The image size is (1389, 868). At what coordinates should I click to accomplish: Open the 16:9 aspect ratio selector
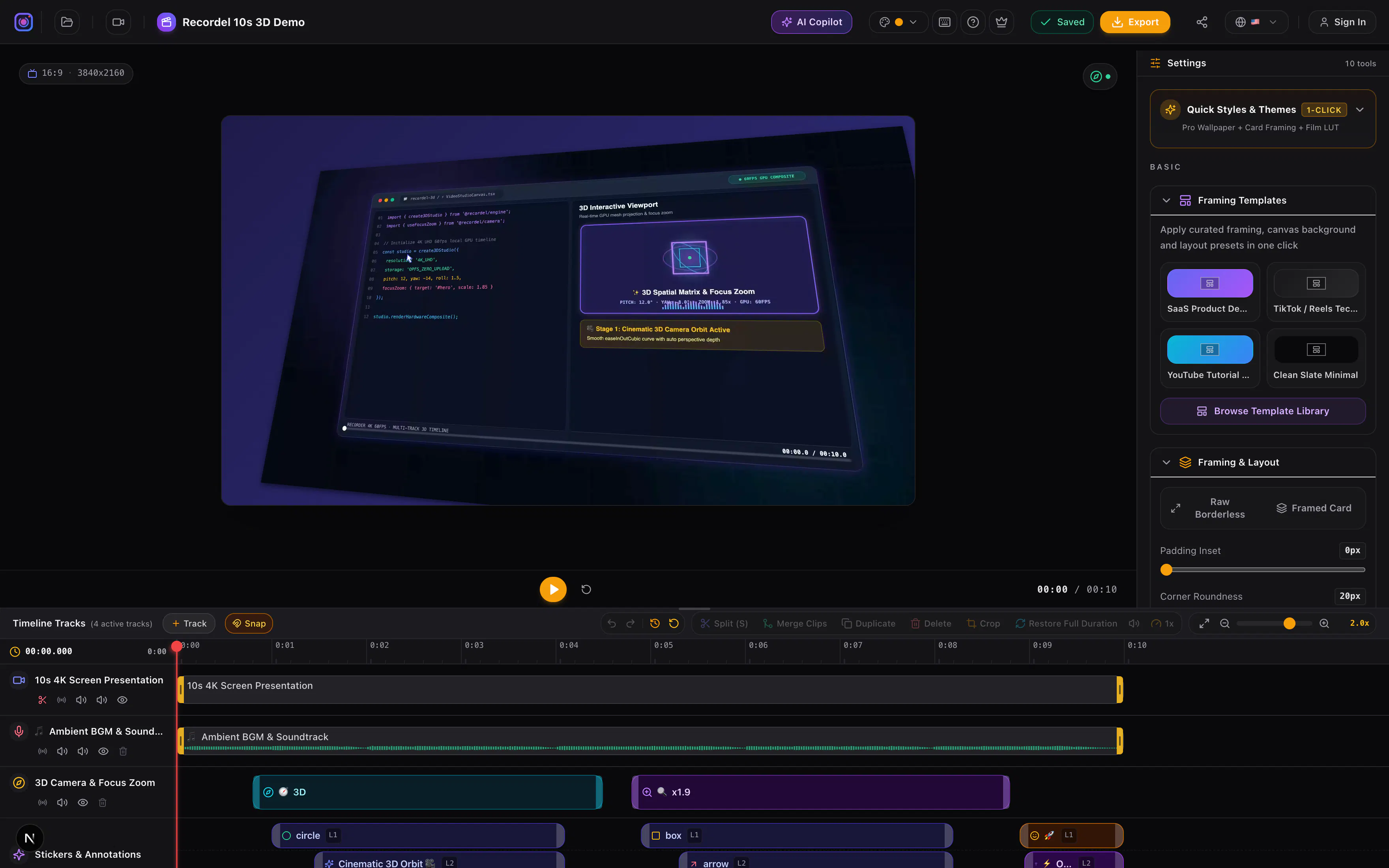(76, 73)
